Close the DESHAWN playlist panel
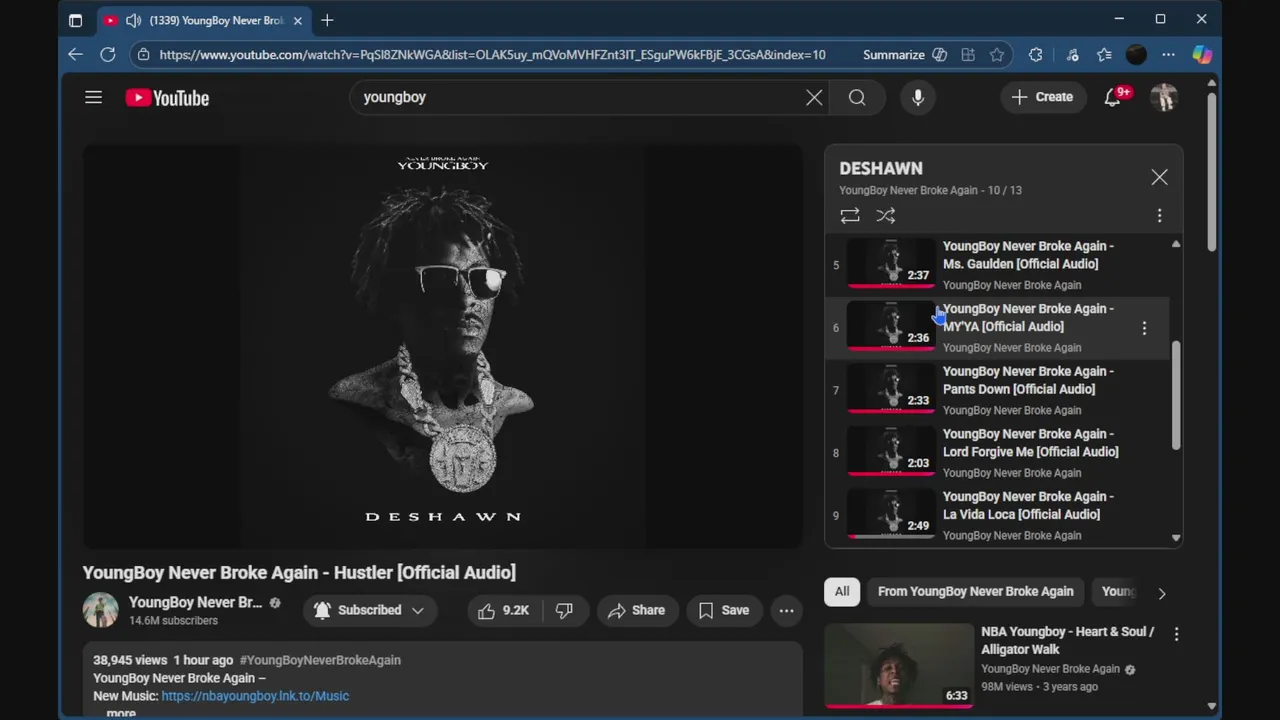 (1159, 177)
